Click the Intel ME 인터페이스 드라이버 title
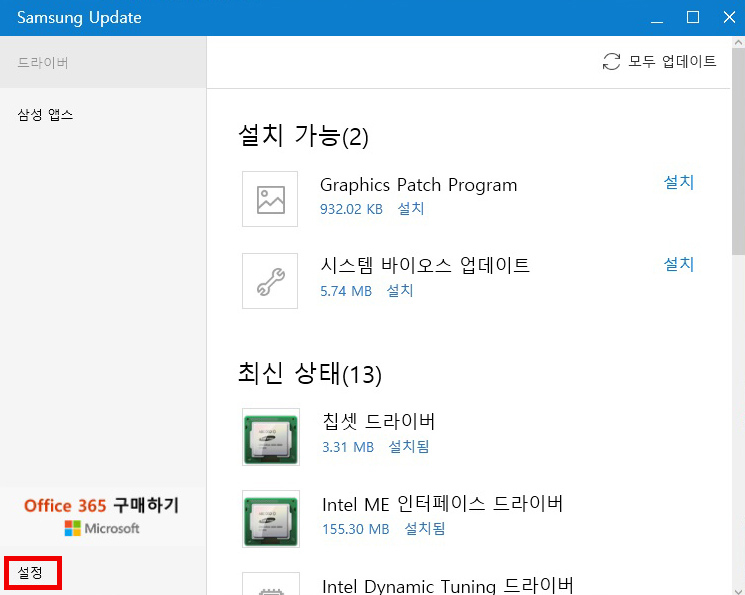The height and width of the screenshot is (595, 745). tap(442, 504)
